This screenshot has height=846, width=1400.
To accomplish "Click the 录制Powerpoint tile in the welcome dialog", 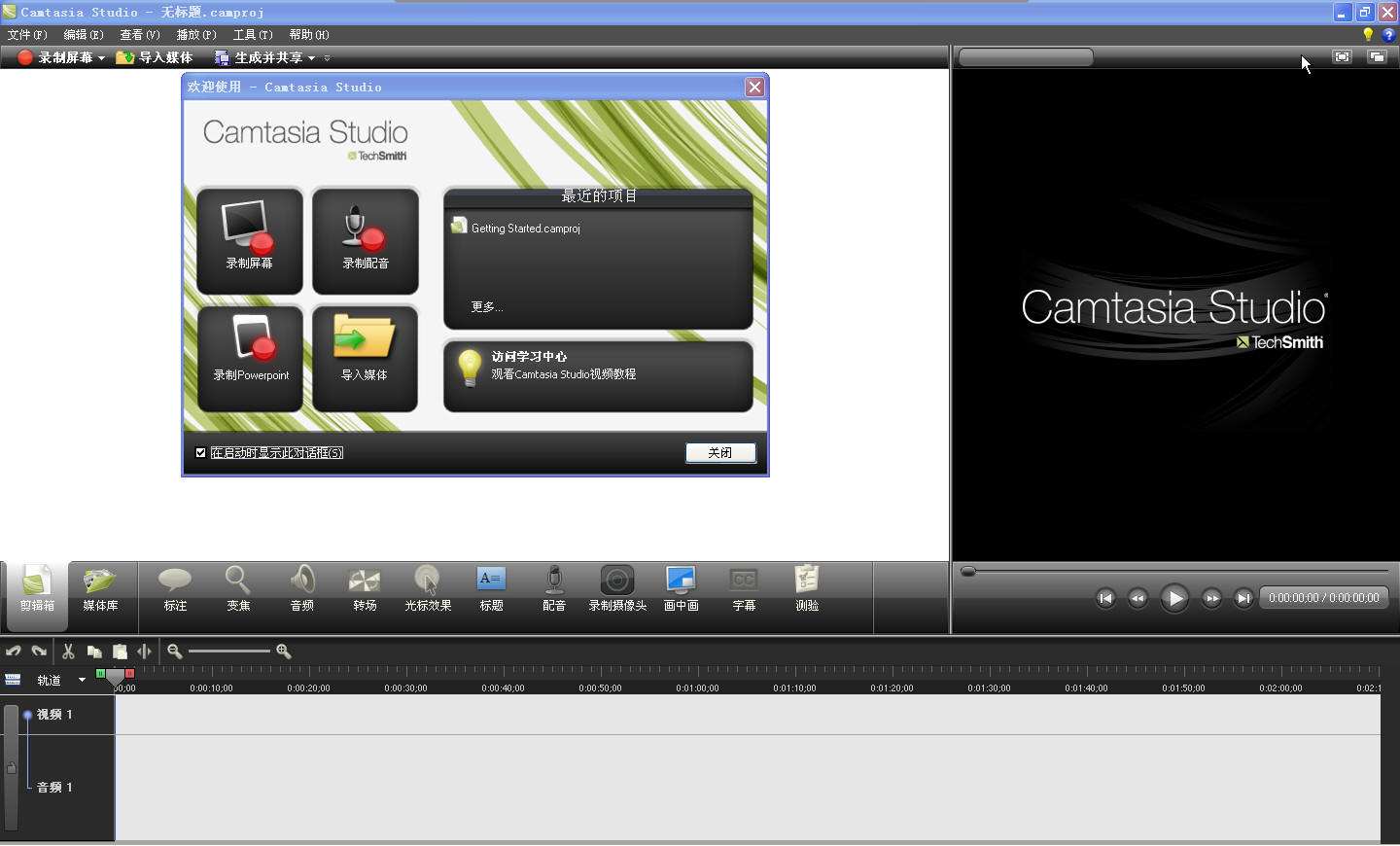I will pyautogui.click(x=250, y=359).
